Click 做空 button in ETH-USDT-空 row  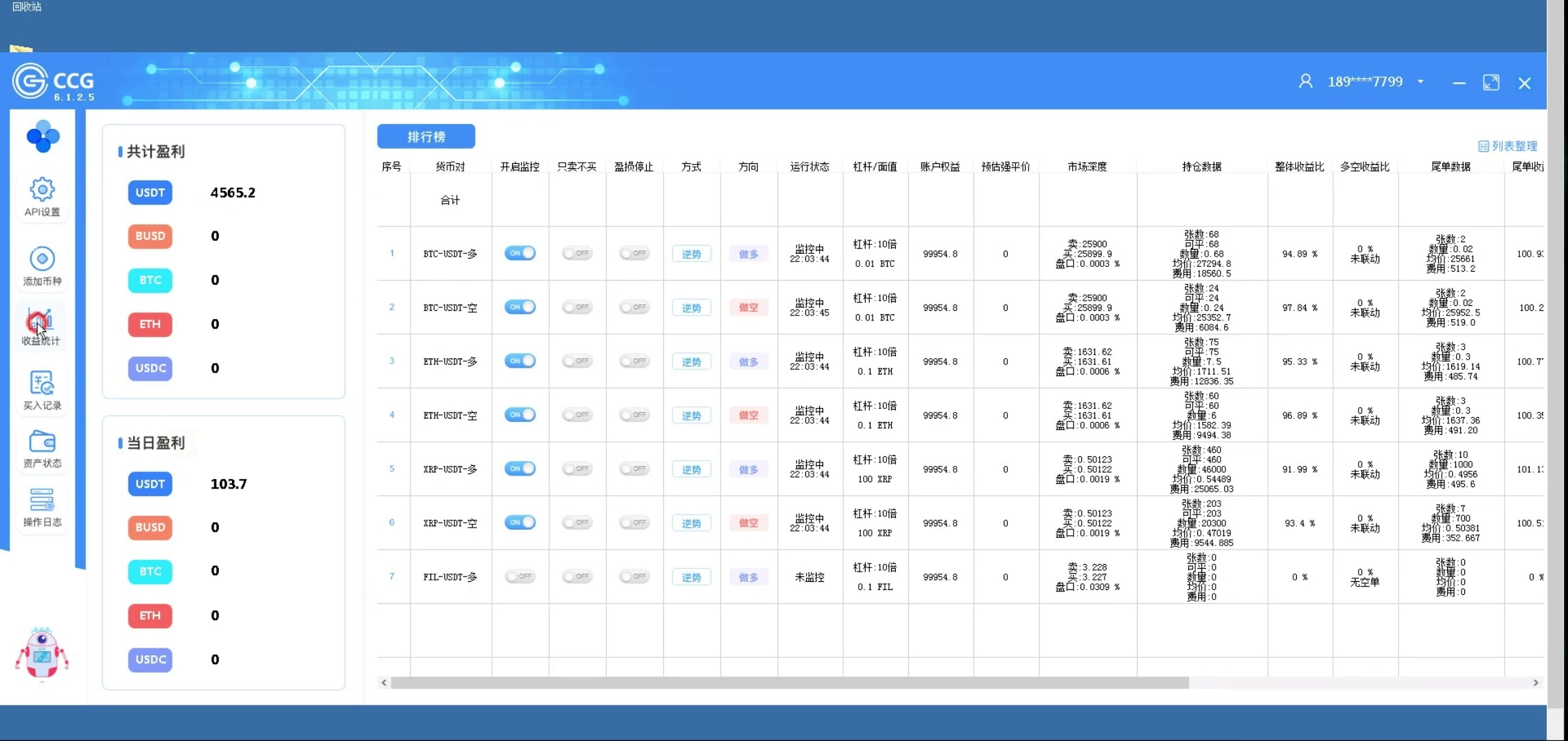(748, 416)
